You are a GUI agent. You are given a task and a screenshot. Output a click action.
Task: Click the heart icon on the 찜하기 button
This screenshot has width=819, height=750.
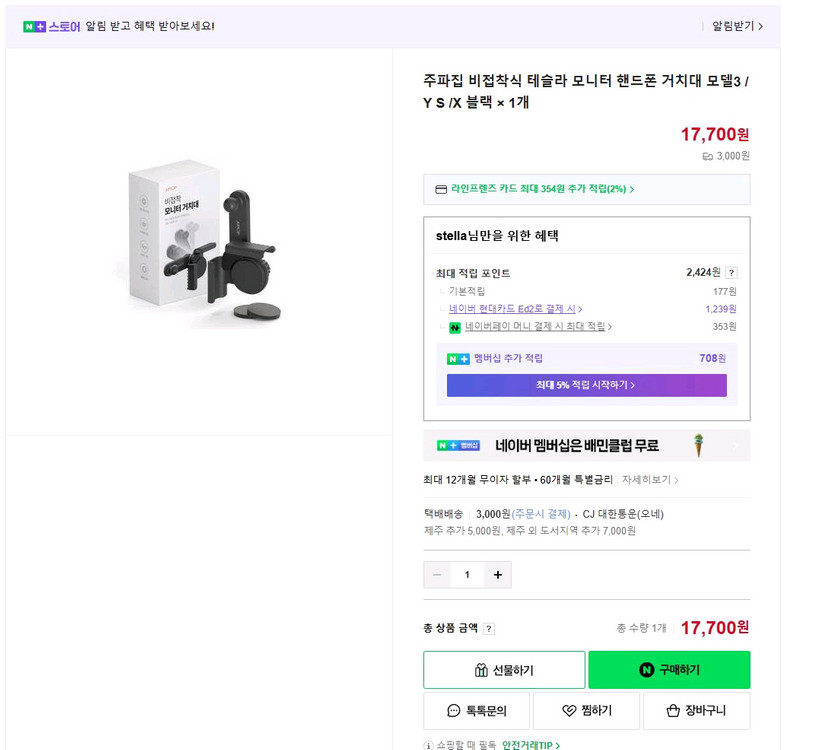pos(567,710)
